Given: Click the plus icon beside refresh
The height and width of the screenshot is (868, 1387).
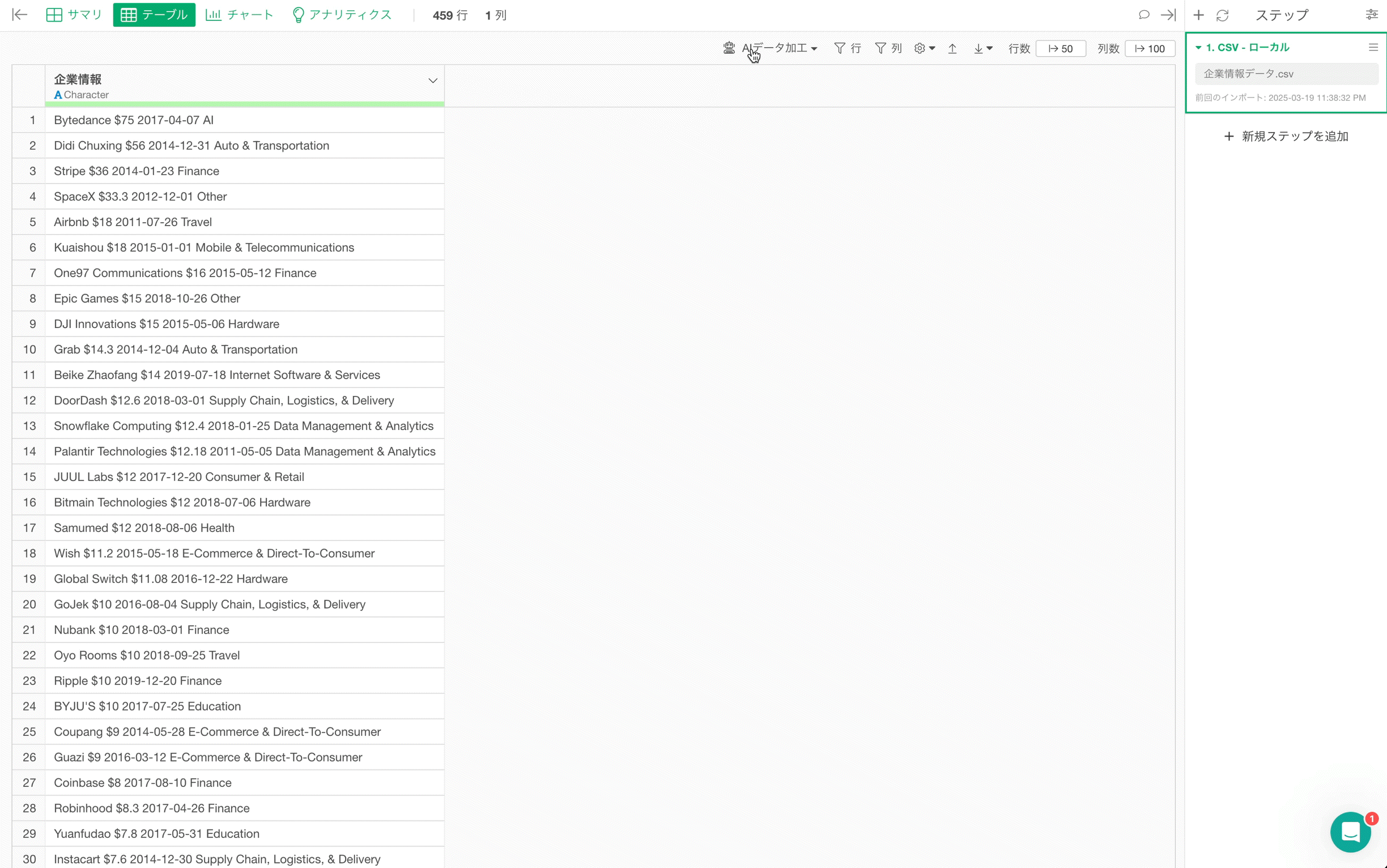Looking at the screenshot, I should click(x=1198, y=15).
